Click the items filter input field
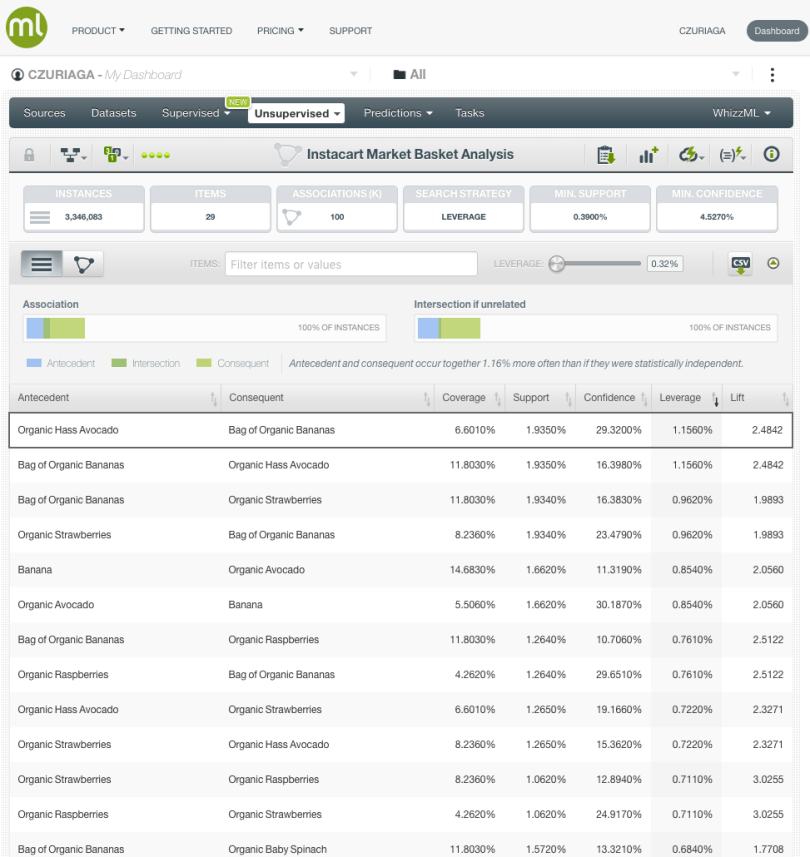Image resolution: width=810 pixels, height=857 pixels. (x=350, y=263)
